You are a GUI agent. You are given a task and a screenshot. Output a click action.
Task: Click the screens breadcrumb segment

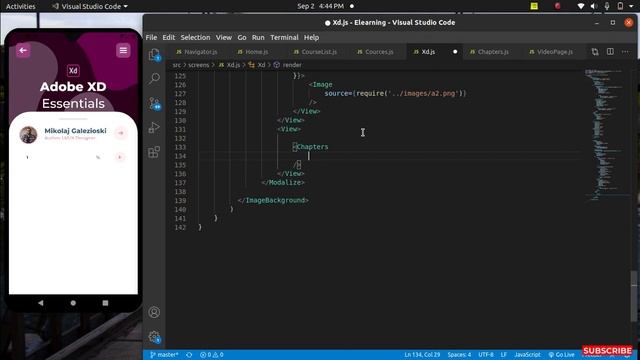(198, 65)
